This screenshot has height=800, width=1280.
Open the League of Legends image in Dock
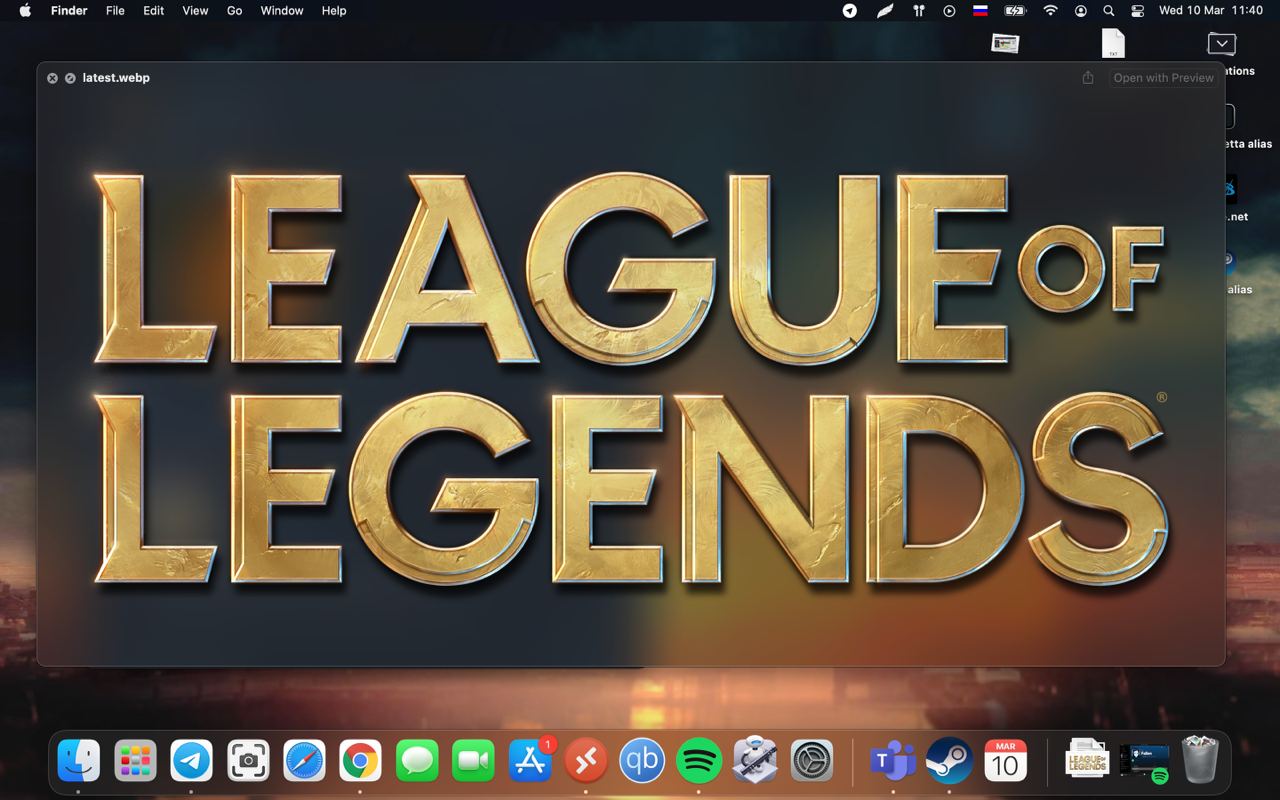pos(1087,761)
